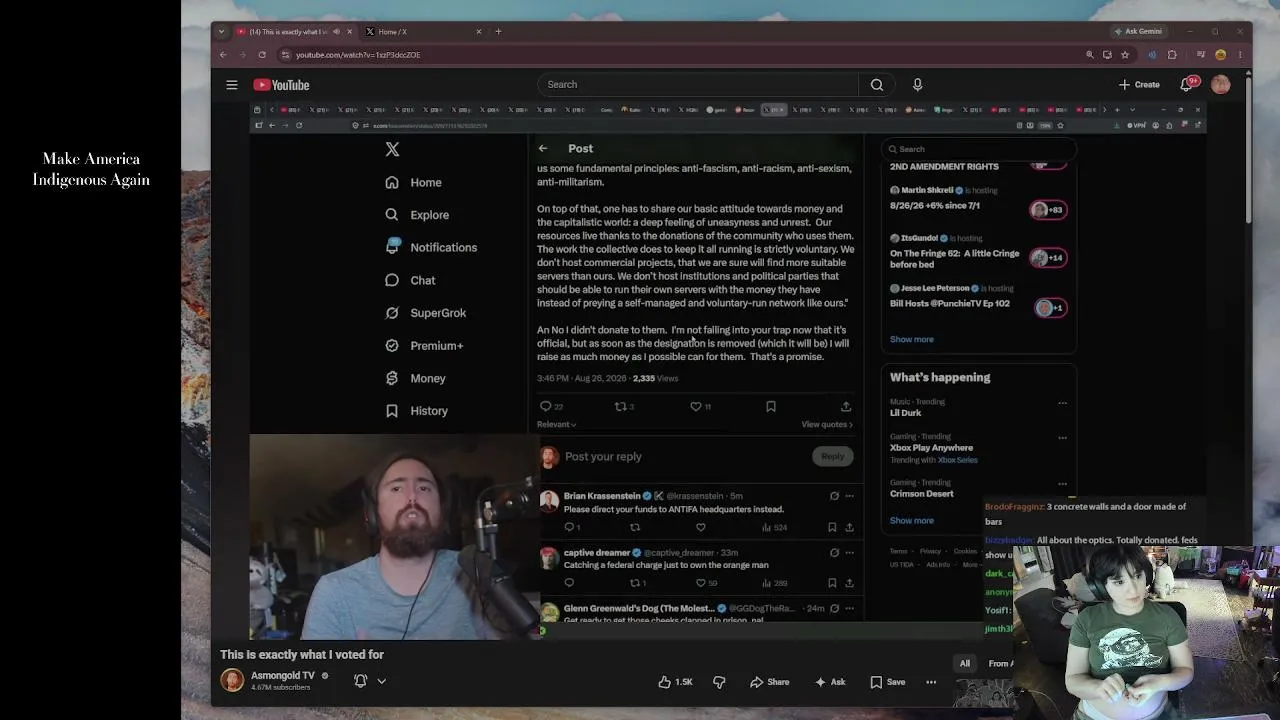
Task: Expand View quotes link arrow
Action: point(827,424)
